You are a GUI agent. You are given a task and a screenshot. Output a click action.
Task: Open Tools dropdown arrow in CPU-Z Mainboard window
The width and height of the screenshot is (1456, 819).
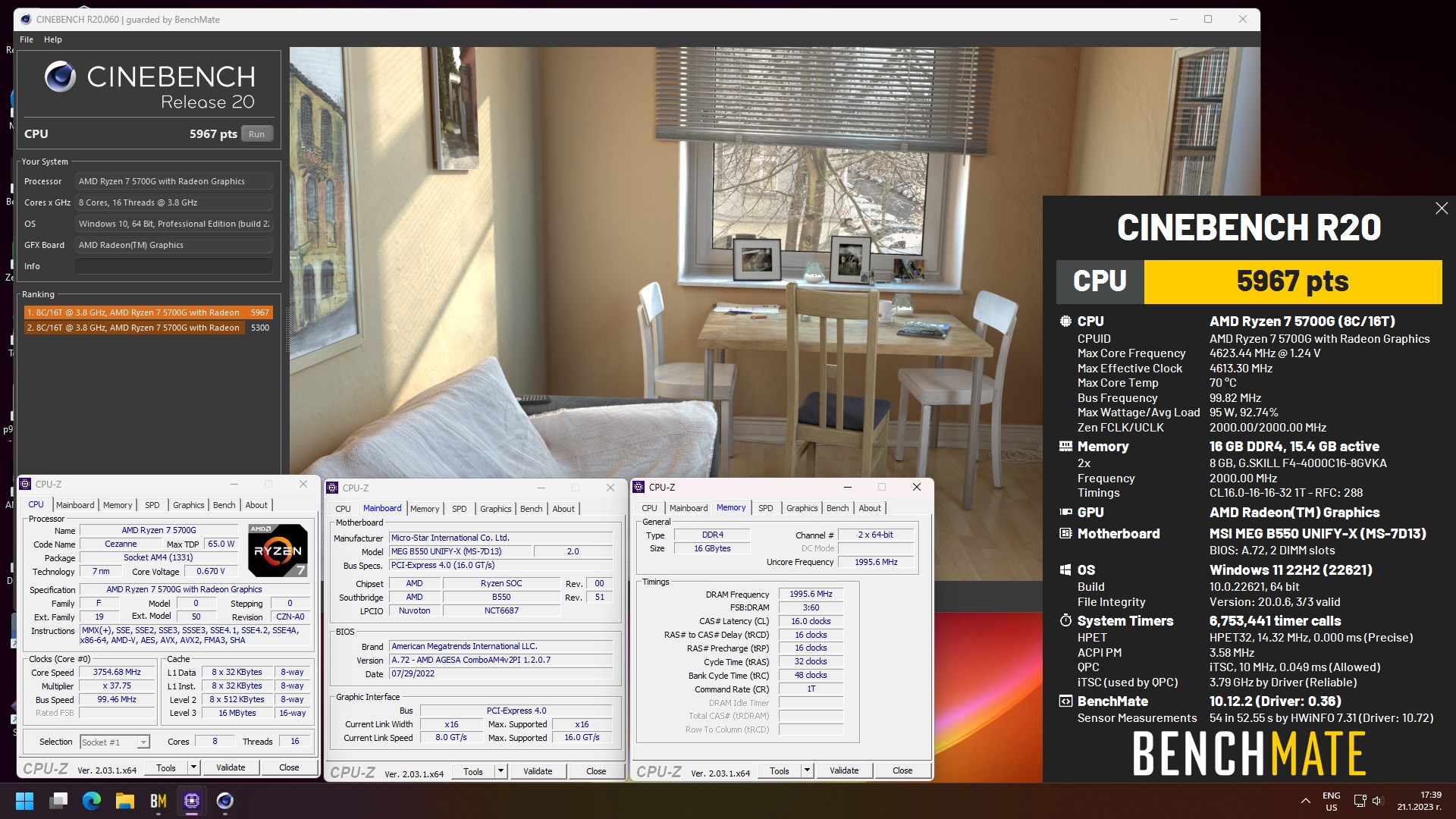(500, 771)
